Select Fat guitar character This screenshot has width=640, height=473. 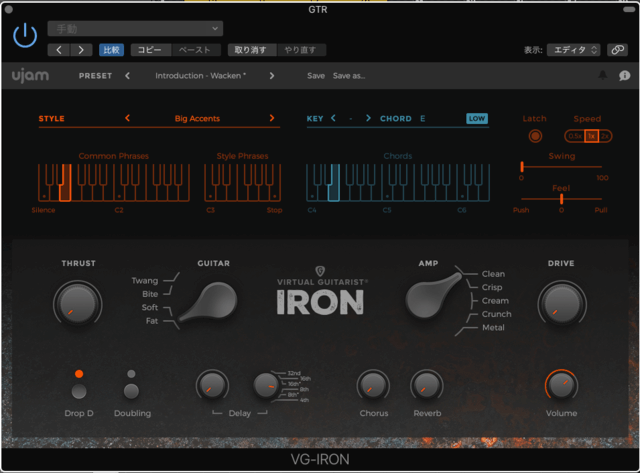click(x=152, y=321)
